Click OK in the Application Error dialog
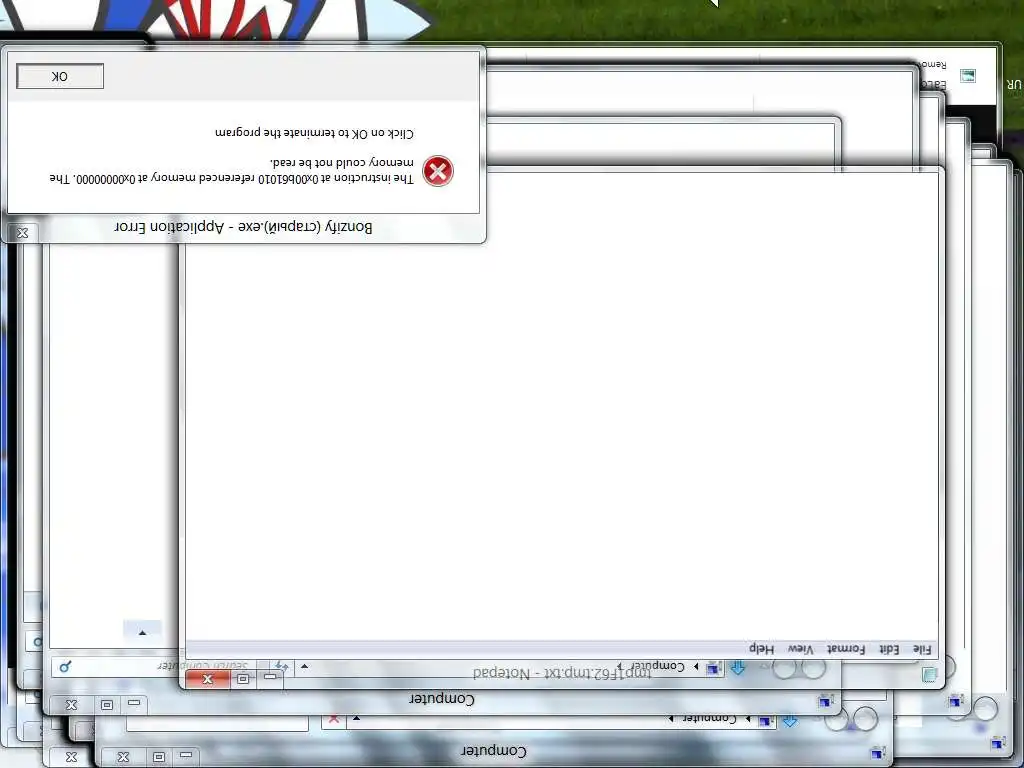1024x768 pixels. pos(59,76)
